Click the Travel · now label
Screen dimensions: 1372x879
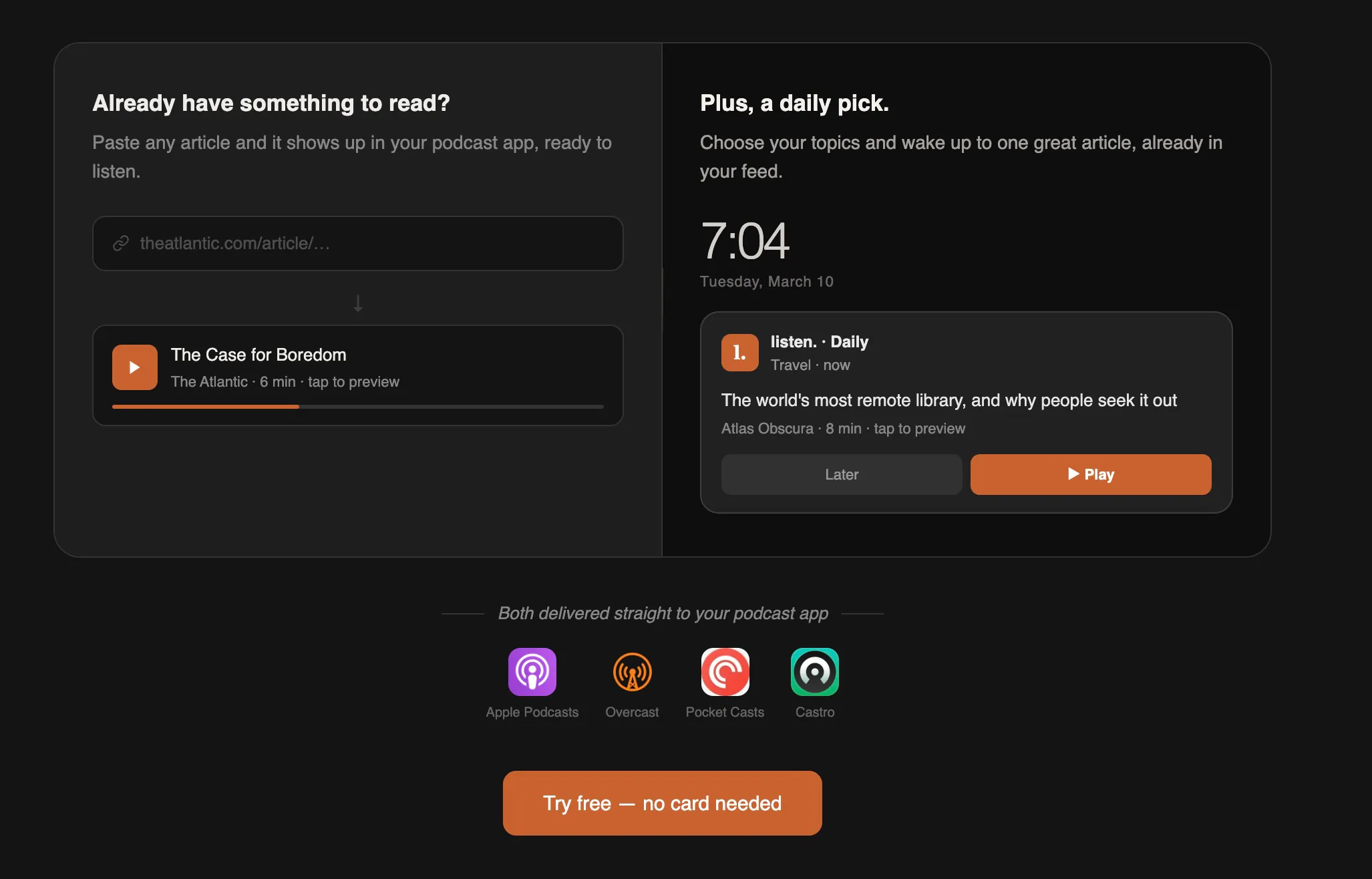coord(810,365)
